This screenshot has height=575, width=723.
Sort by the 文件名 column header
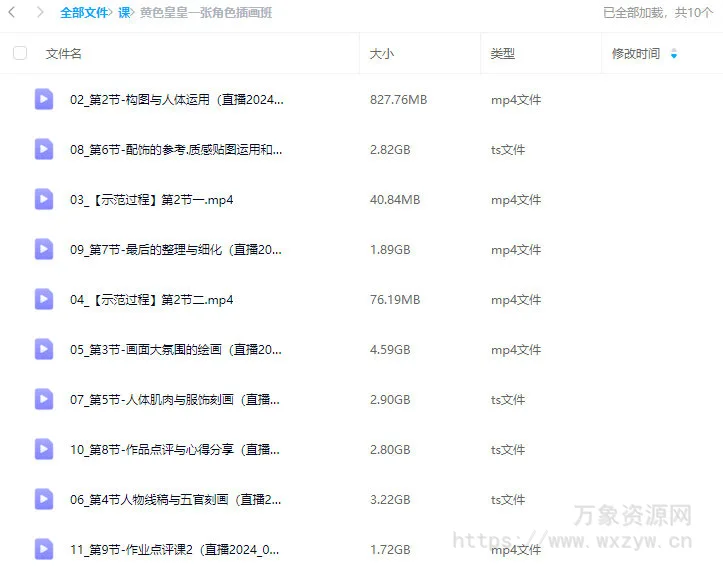tap(64, 54)
